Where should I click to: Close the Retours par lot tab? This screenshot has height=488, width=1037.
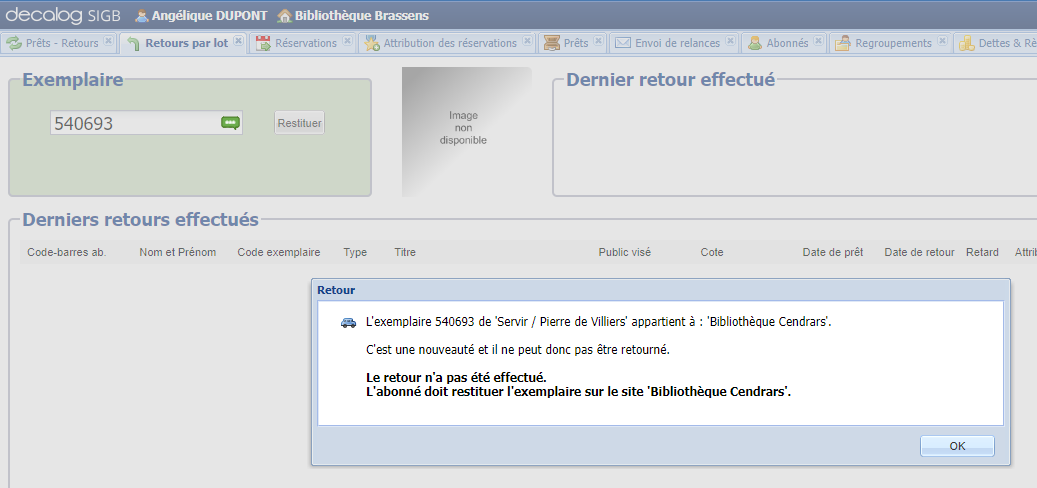click(x=238, y=42)
